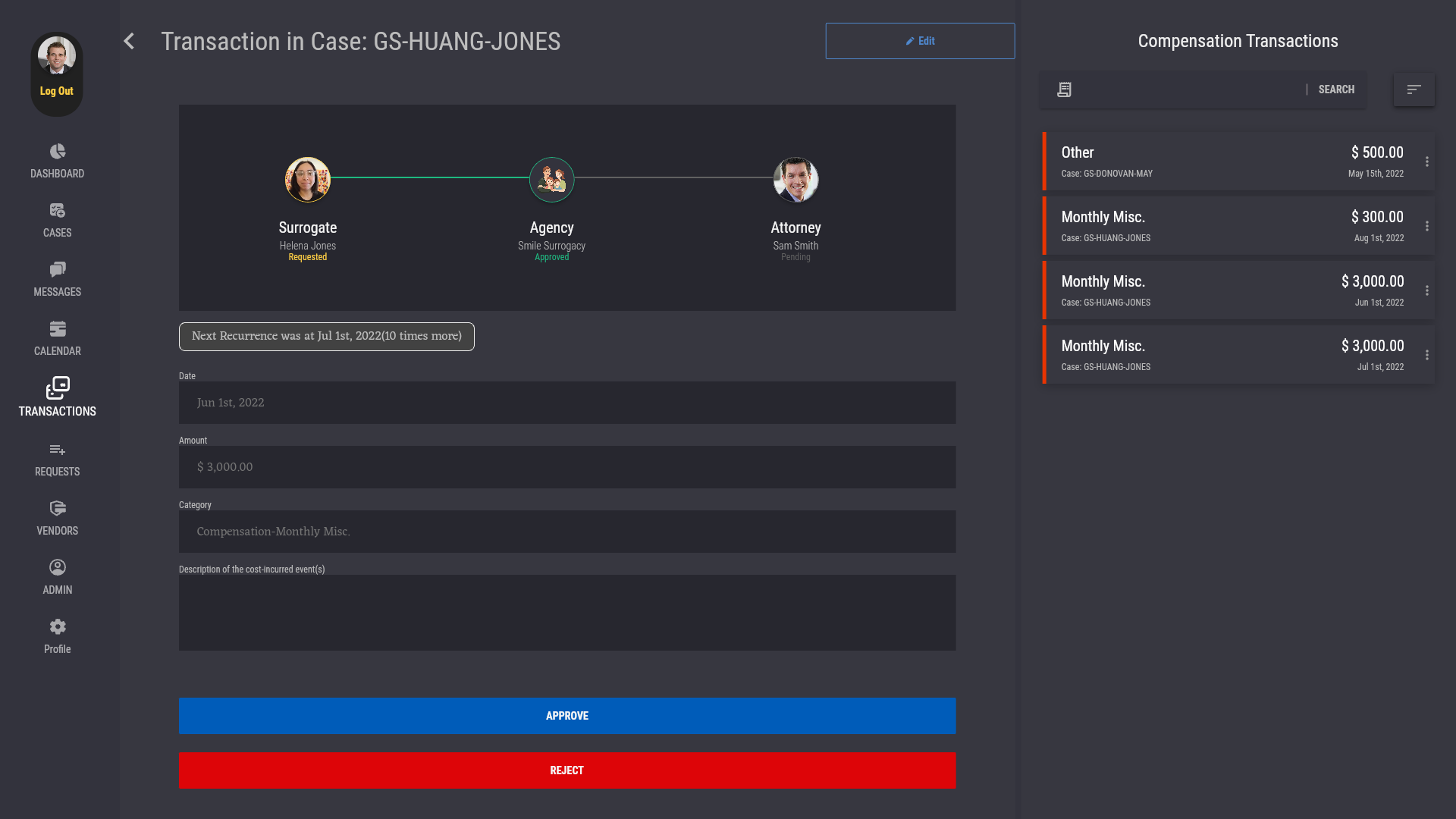The image size is (1456, 819).
Task: Click the red Reject button
Action: pos(567,770)
